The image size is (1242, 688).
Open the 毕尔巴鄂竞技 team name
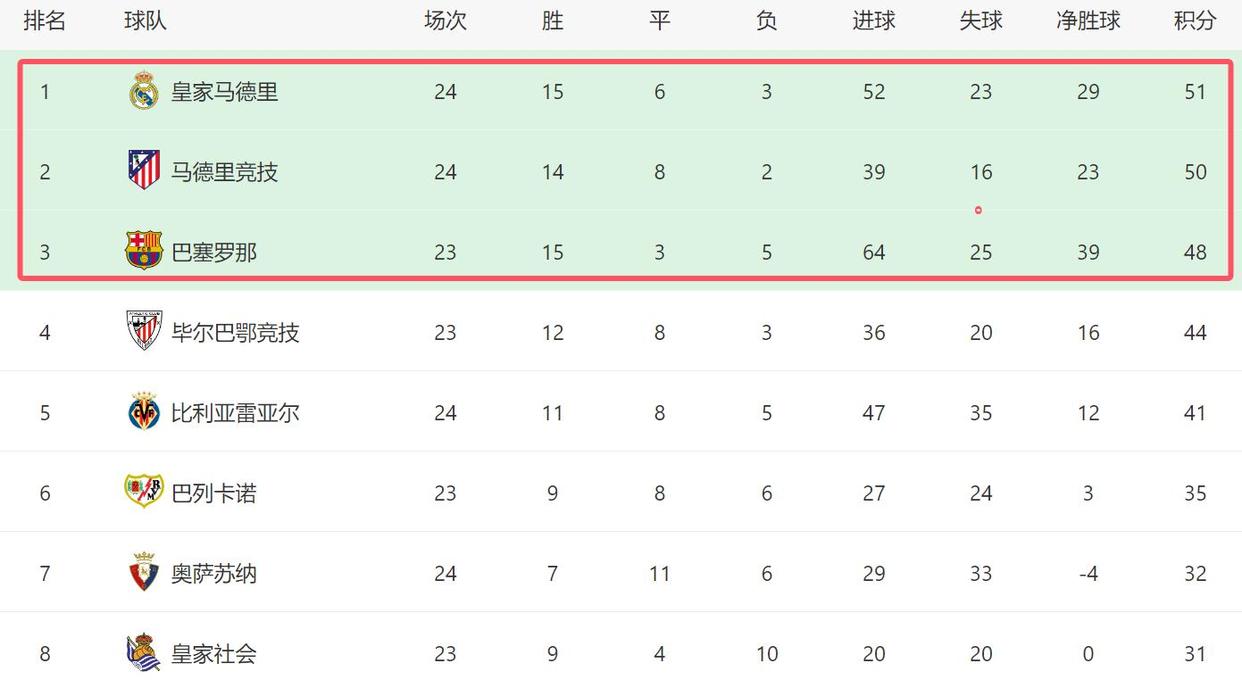[x=236, y=333]
